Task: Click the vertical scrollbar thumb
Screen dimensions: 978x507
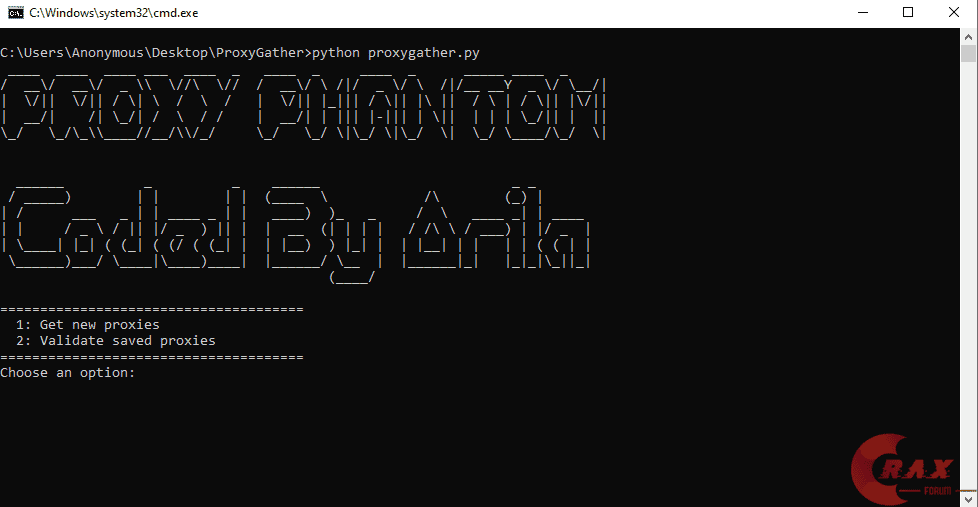Action: (x=968, y=54)
